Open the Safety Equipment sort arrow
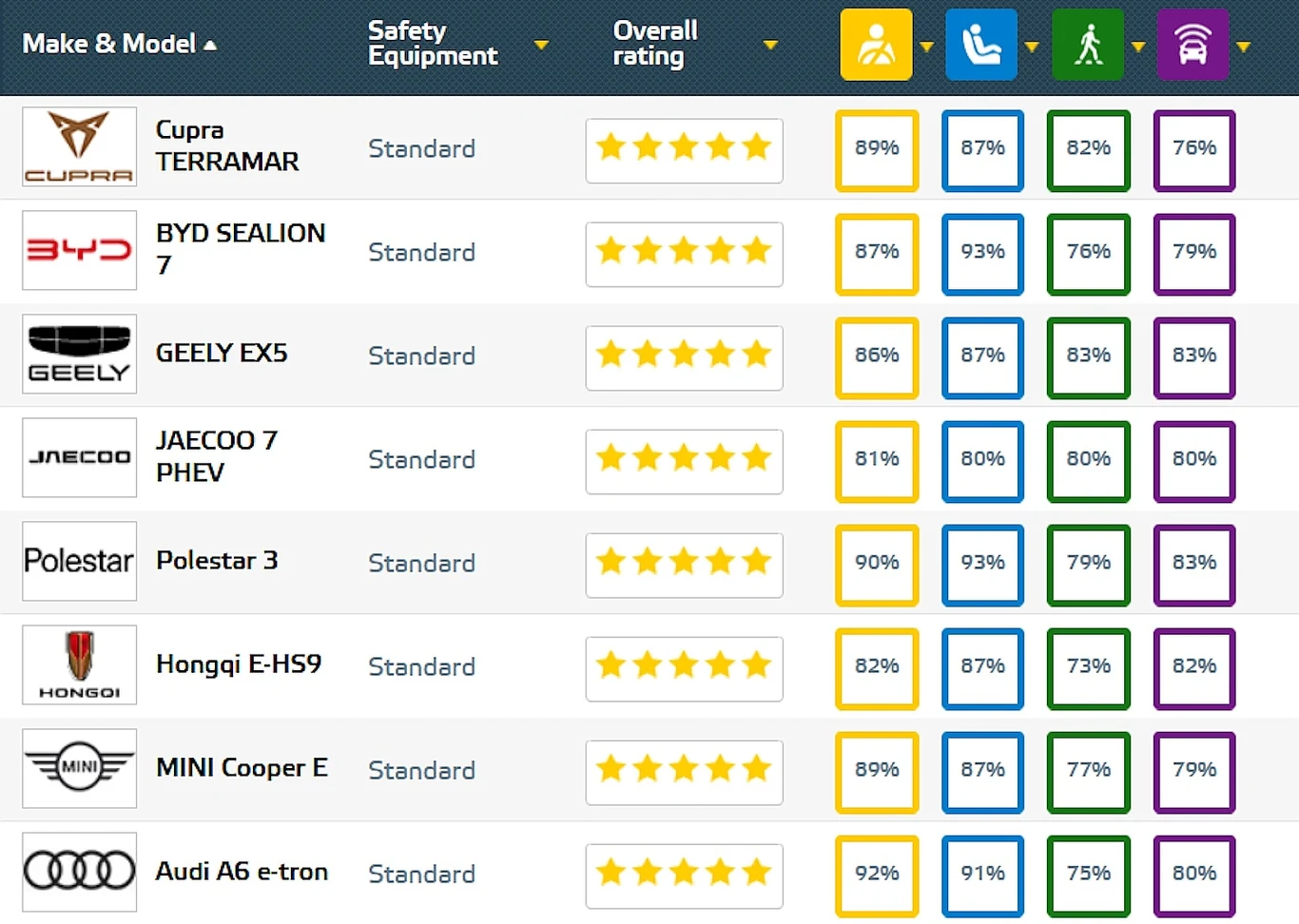This screenshot has width=1299, height=924. 541,45
